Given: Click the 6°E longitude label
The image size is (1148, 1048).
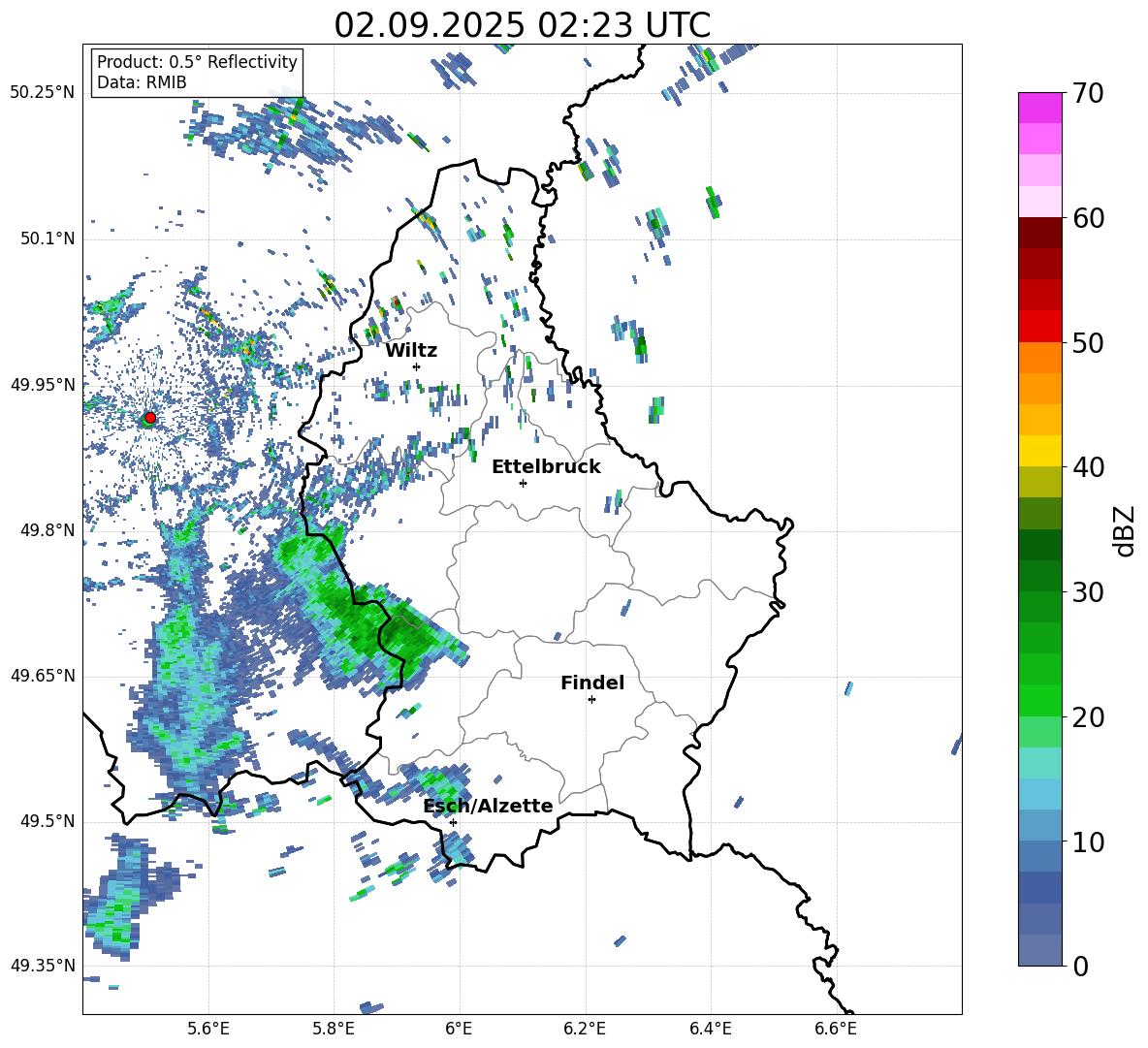Looking at the screenshot, I should [x=459, y=1030].
